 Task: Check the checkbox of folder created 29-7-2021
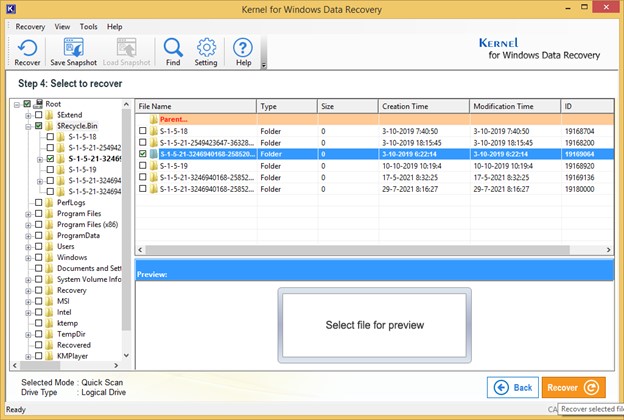pyautogui.click(x=143, y=189)
